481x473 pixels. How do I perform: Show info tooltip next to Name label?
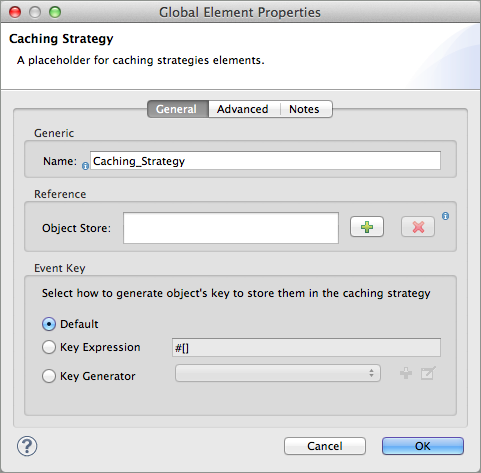[x=85, y=166]
